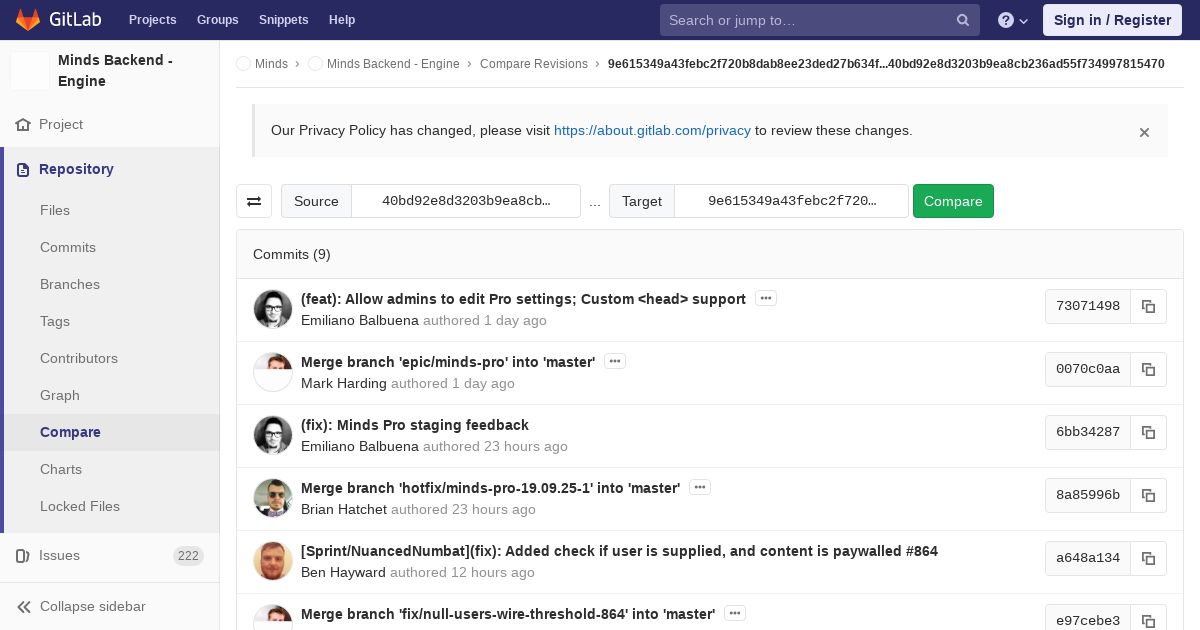Click the Collapse sidebar chevrons icon

tap(24, 606)
